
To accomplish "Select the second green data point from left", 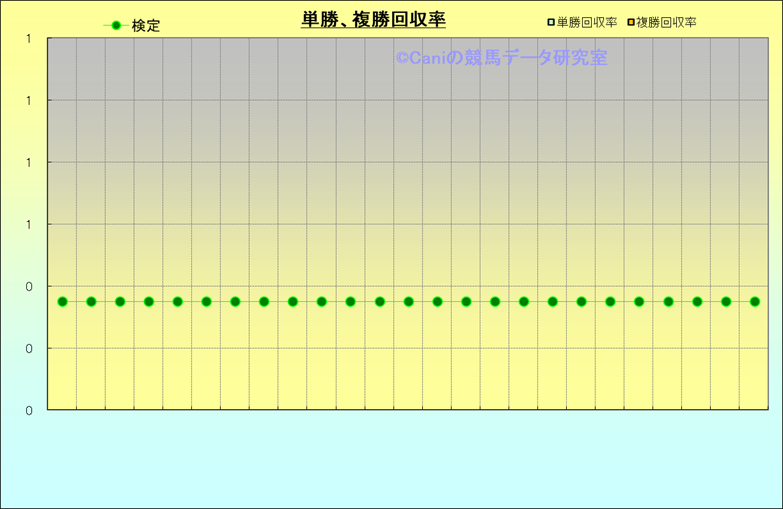I will pos(91,301).
